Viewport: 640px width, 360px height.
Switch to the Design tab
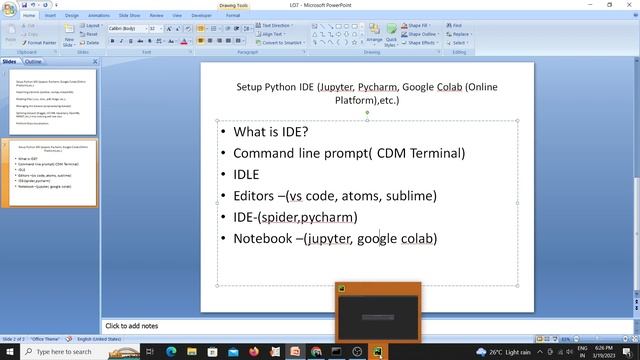pos(71,16)
